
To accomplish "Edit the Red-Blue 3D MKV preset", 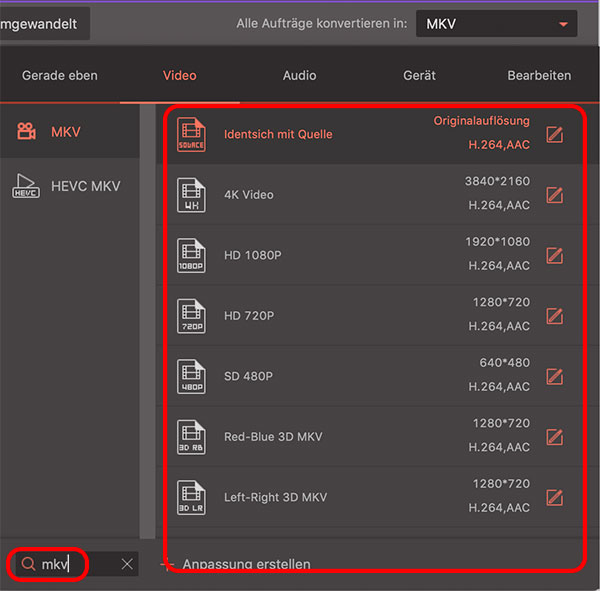I will [554, 437].
